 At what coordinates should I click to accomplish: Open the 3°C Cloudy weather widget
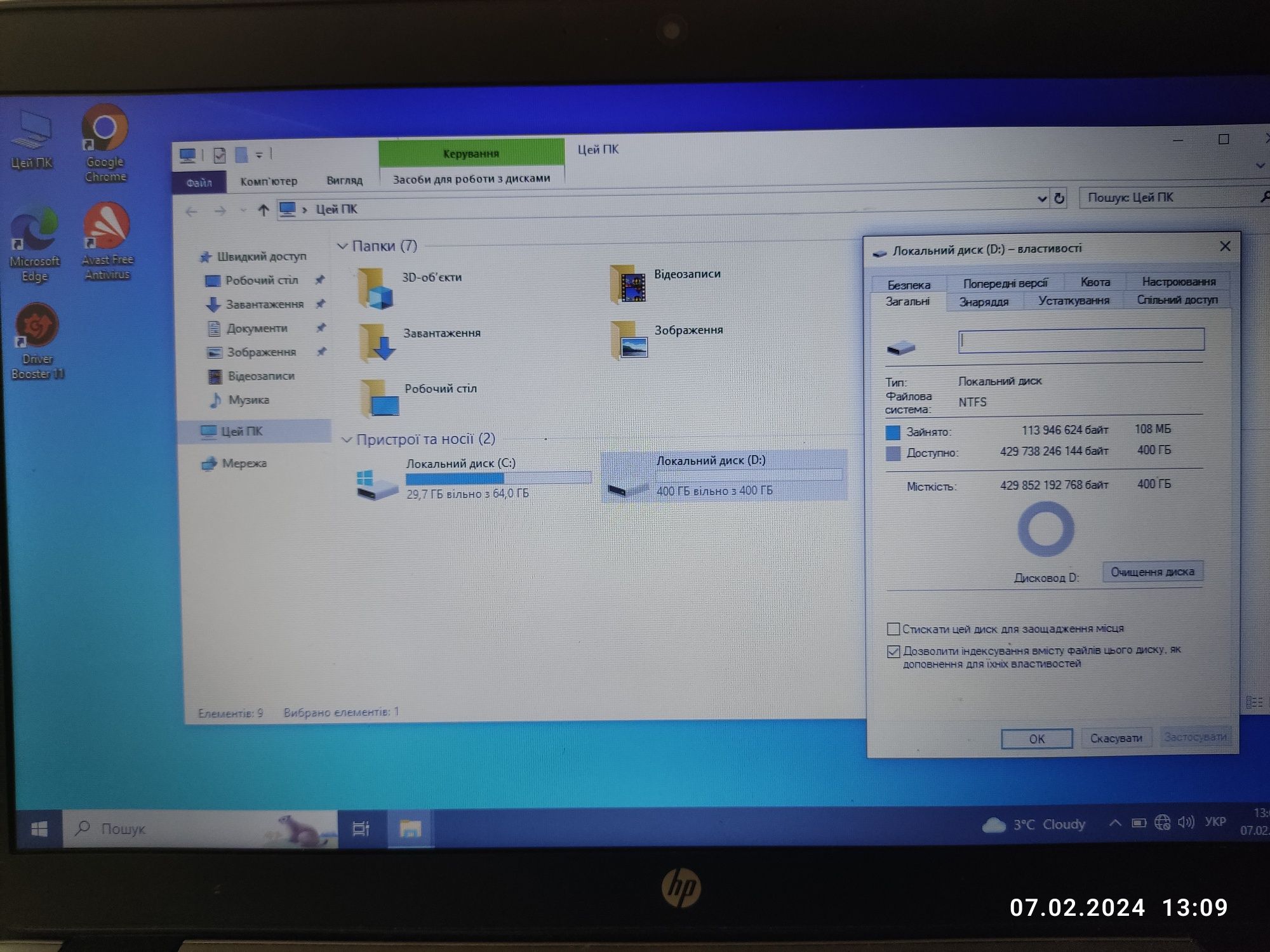tap(1034, 824)
